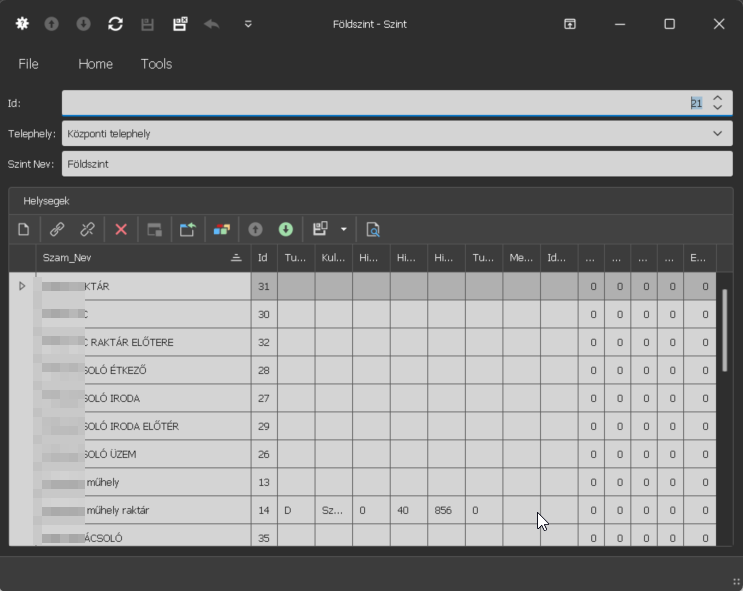Screen dimensions: 743x591
Task: Click the colored blocks icon
Action: pyautogui.click(x=222, y=230)
